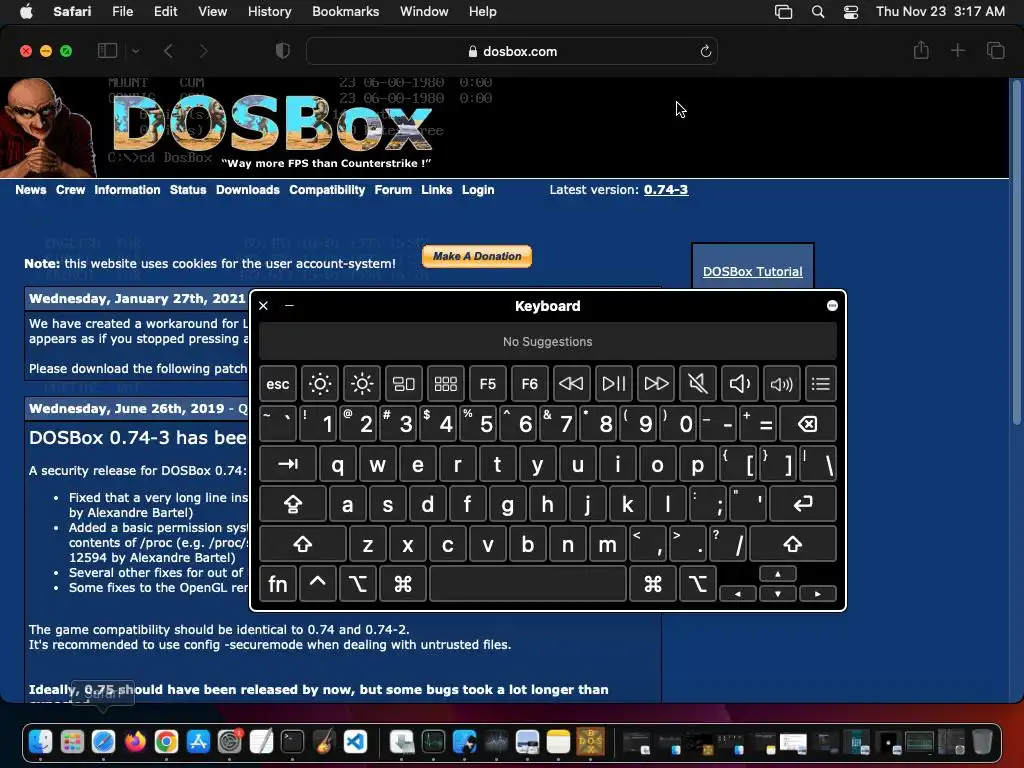
Task: Tap the up arrow key
Action: point(778,574)
